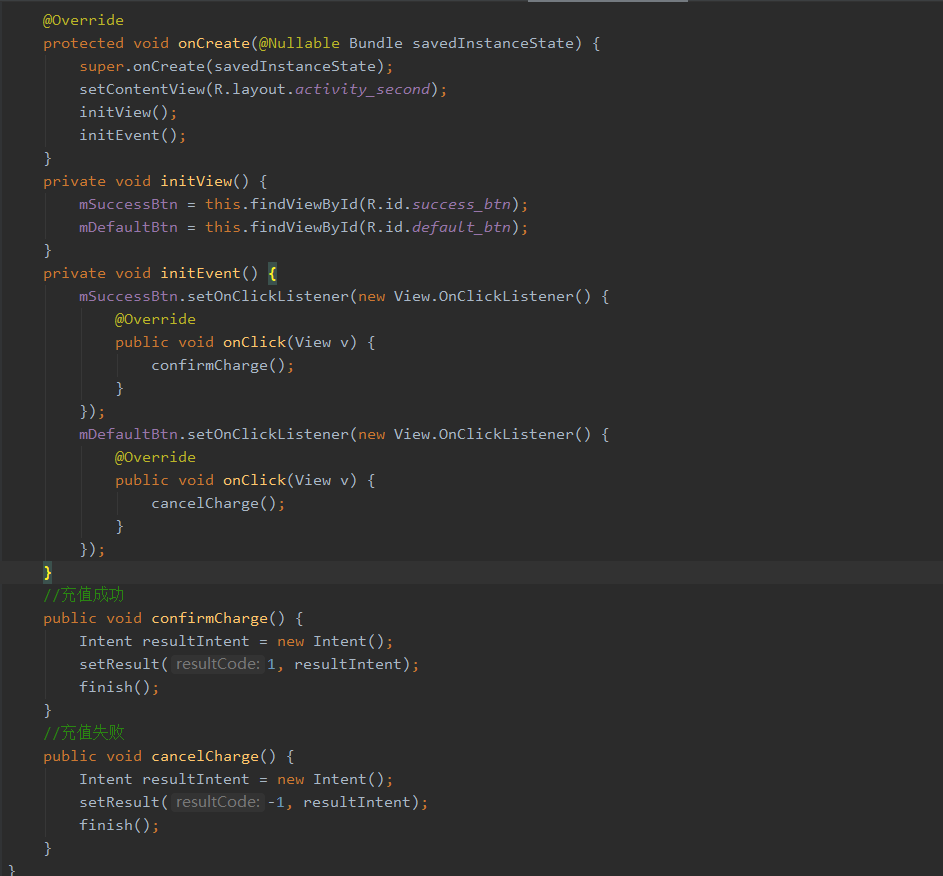Click the resultCode: hint before value 1
This screenshot has height=876, width=943.
point(218,664)
